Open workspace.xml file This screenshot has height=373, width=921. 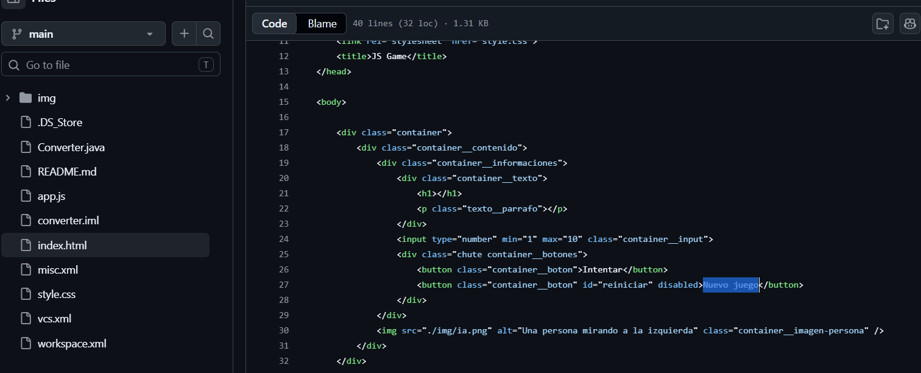(72, 344)
